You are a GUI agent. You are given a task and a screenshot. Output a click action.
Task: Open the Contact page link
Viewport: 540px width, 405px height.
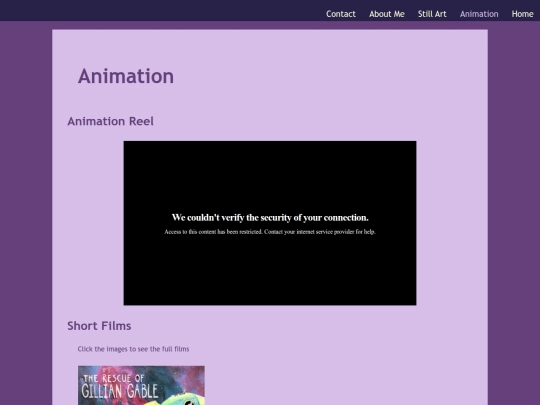(341, 14)
